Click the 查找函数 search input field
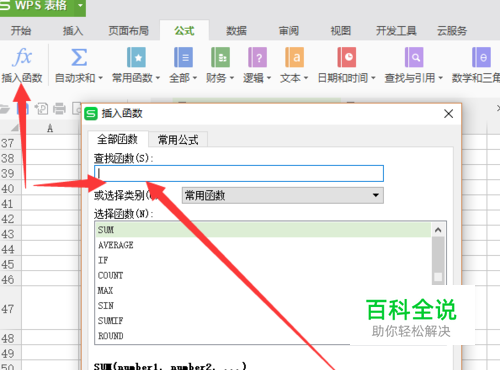Image resolution: width=500 pixels, height=370 pixels. tap(239, 173)
